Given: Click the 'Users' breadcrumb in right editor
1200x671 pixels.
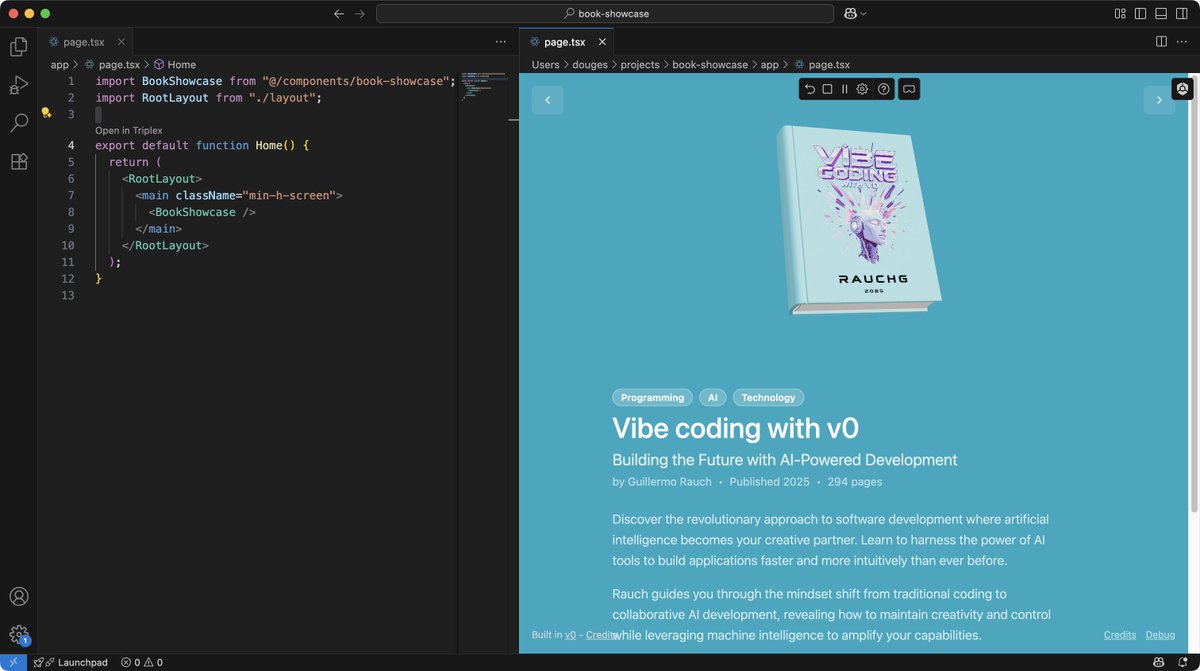Looking at the screenshot, I should click(x=546, y=64).
